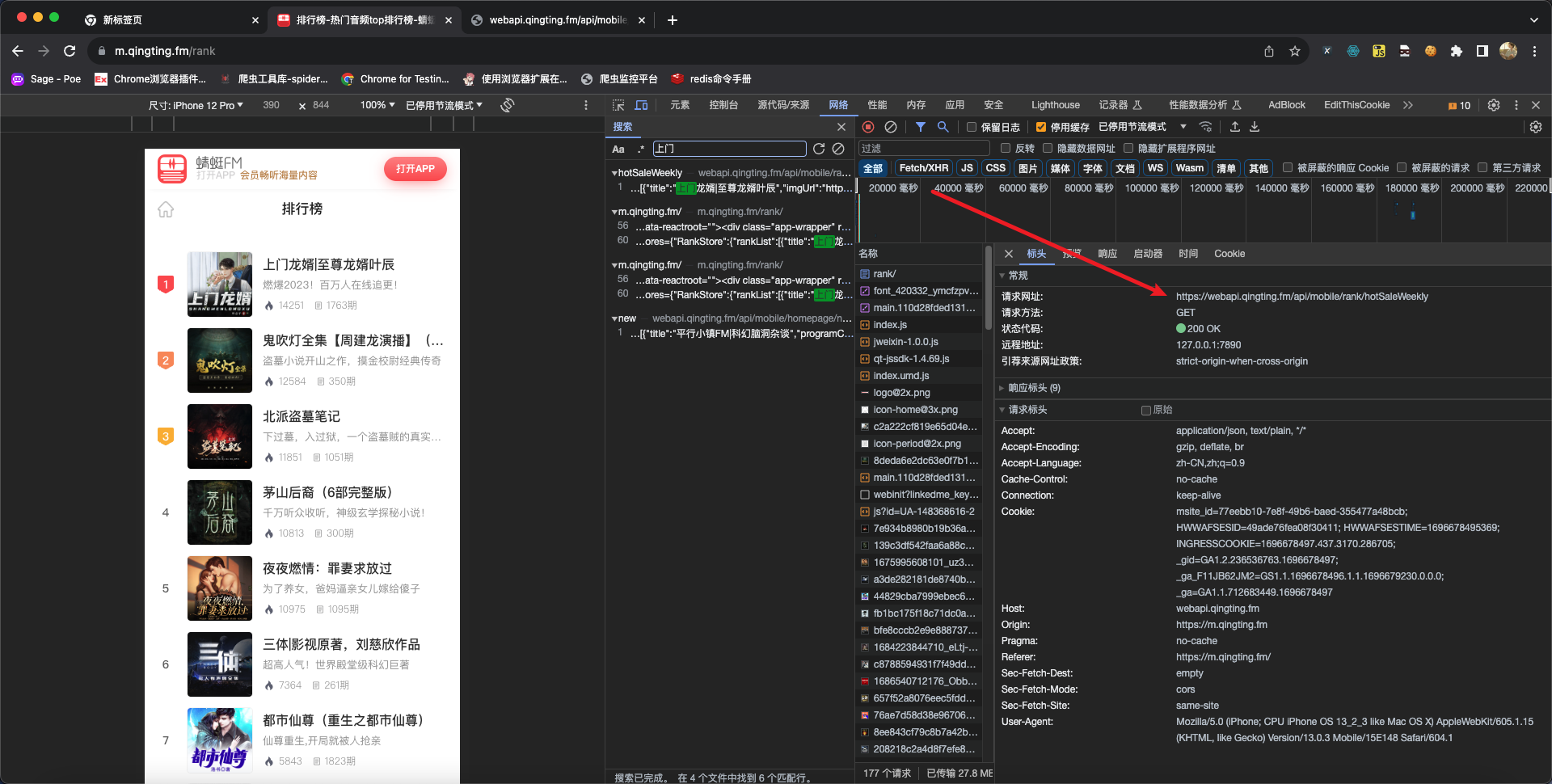Enable the 保留日志 checkbox
1552x784 pixels.
point(972,127)
